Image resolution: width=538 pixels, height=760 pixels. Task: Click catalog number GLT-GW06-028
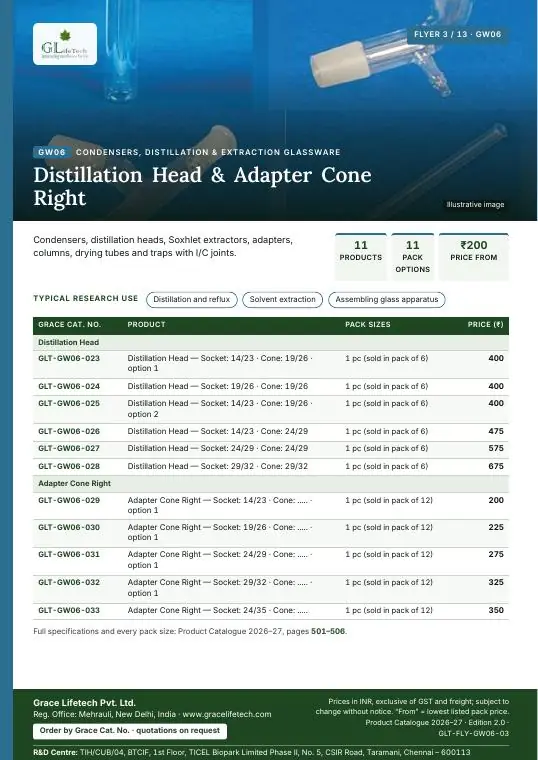(69, 466)
